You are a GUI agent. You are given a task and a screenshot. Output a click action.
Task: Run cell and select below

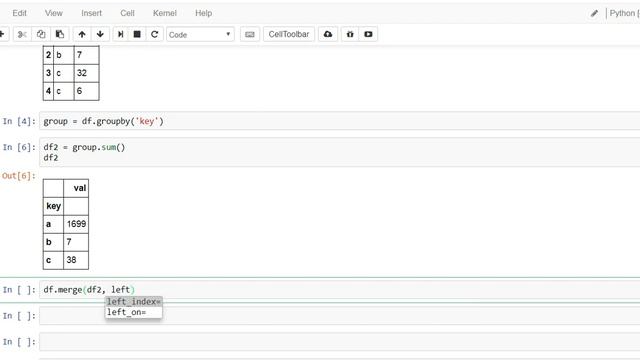click(121, 34)
